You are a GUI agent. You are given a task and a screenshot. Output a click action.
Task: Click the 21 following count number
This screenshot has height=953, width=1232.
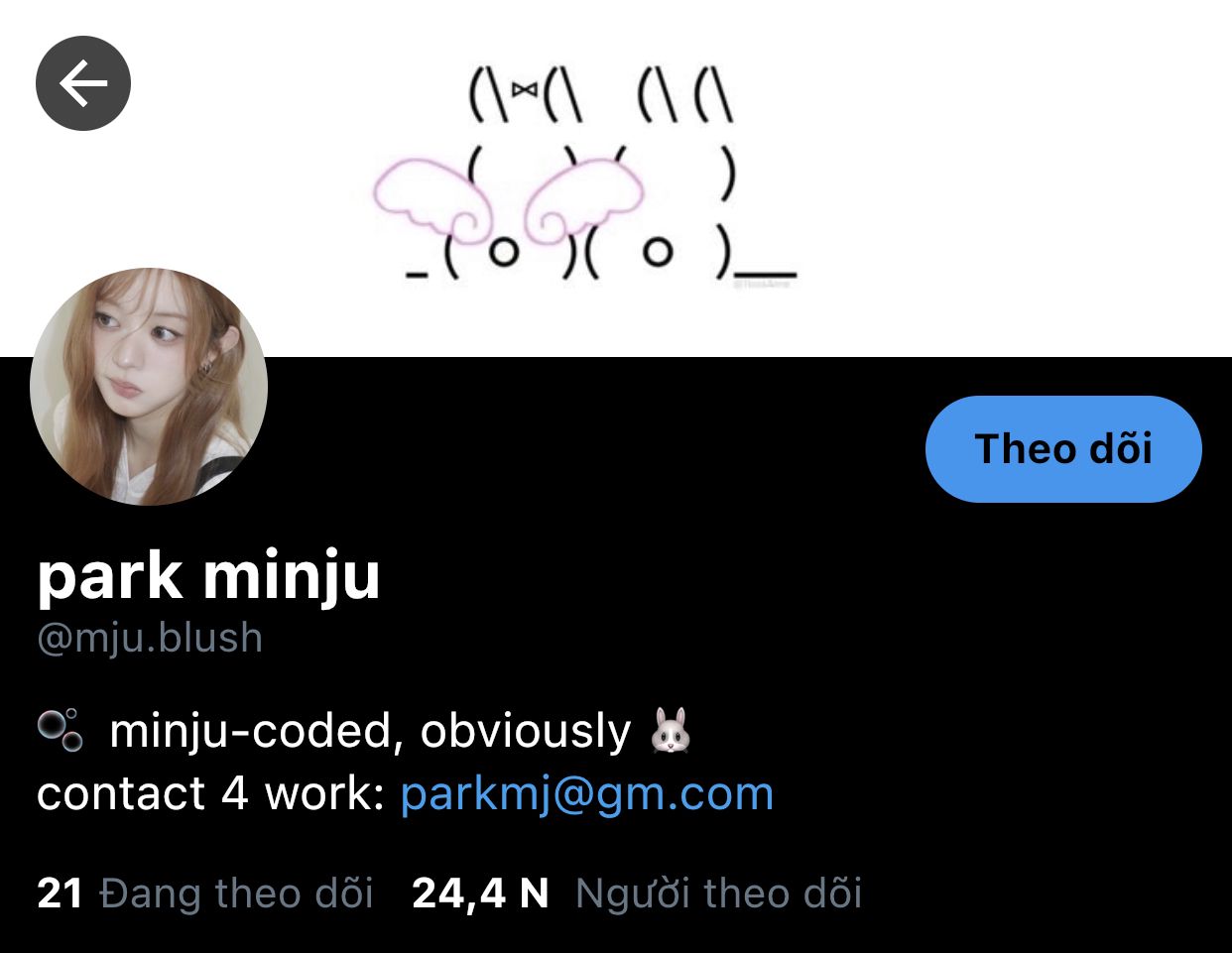click(x=60, y=893)
